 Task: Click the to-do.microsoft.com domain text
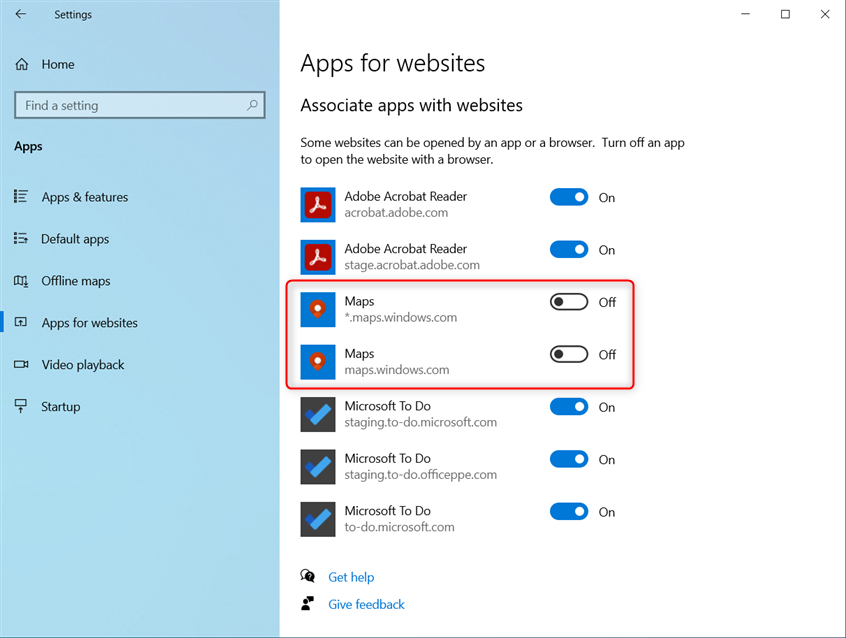(399, 527)
